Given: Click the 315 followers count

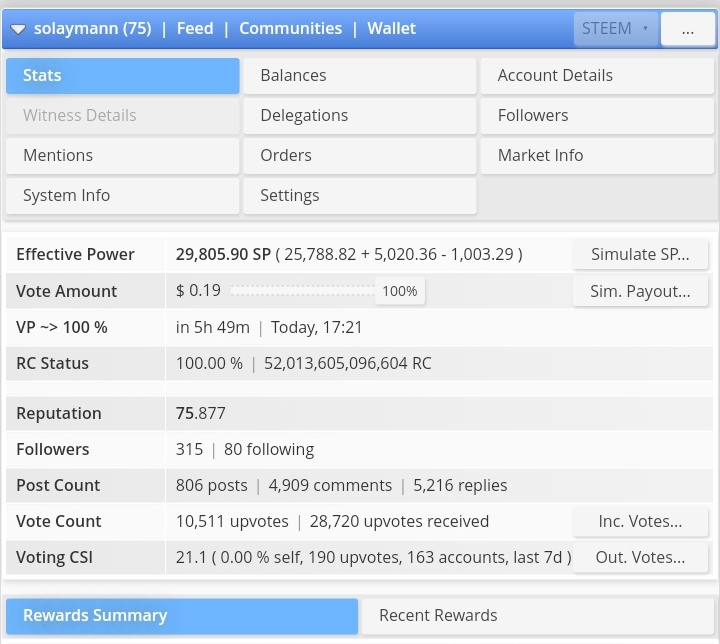Looking at the screenshot, I should click(189, 449).
